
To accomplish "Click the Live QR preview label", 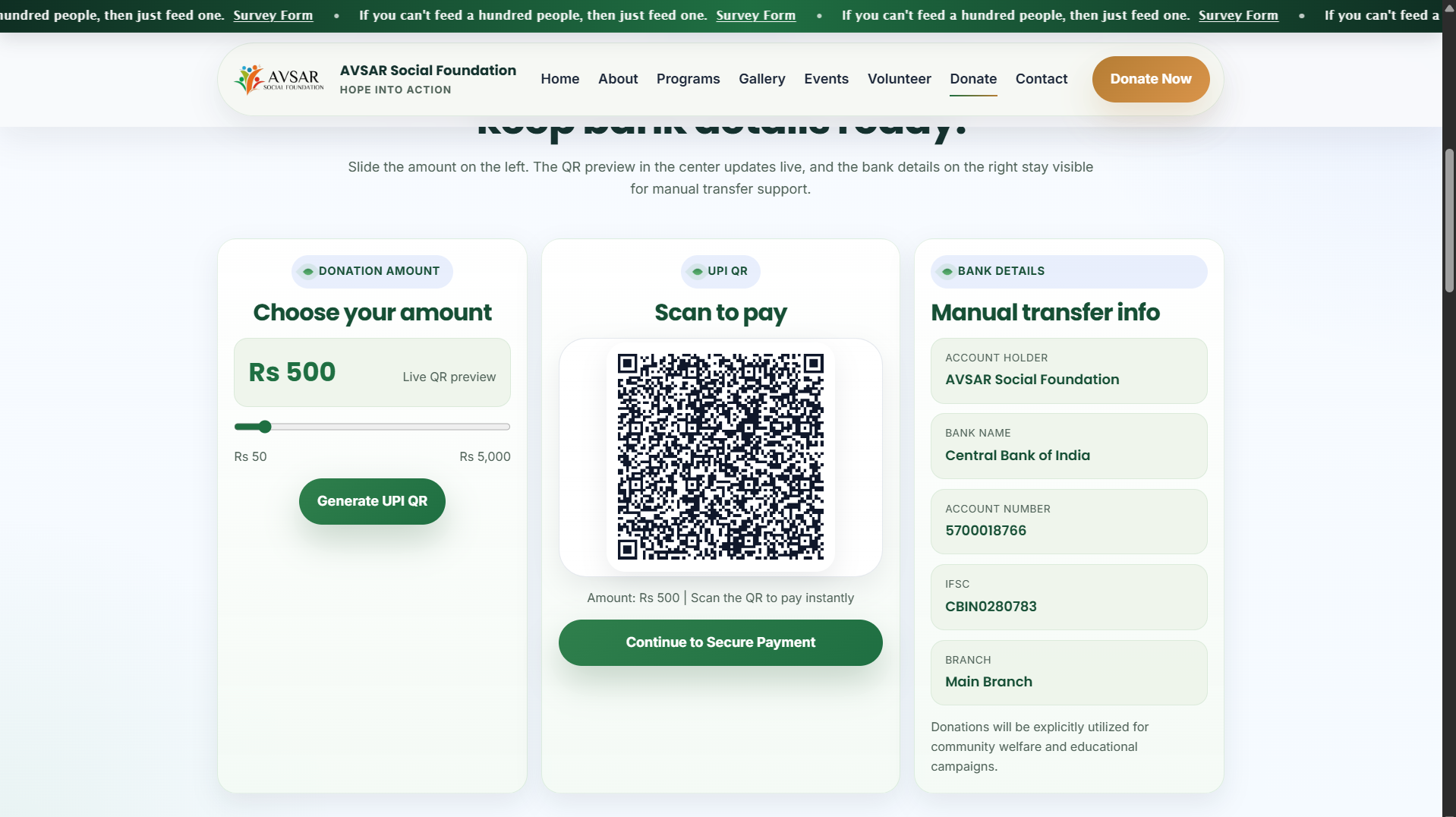I will (x=449, y=377).
